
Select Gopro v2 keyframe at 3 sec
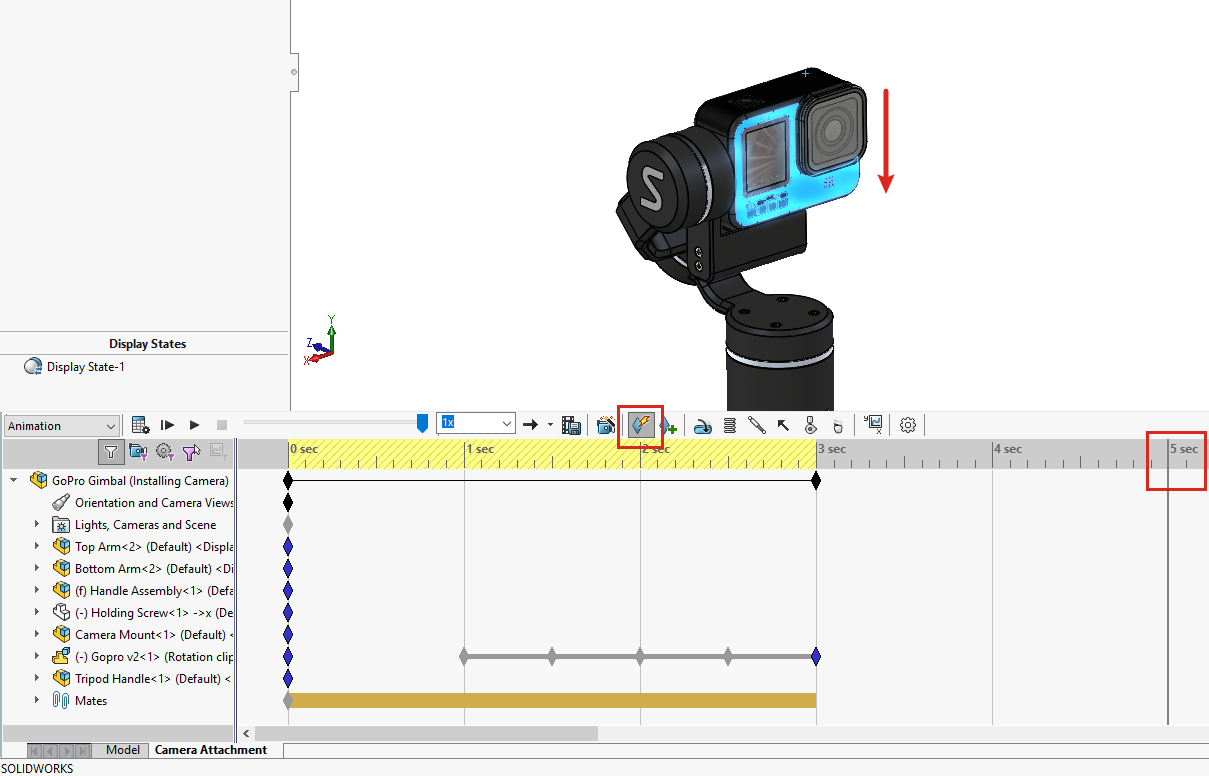point(816,657)
